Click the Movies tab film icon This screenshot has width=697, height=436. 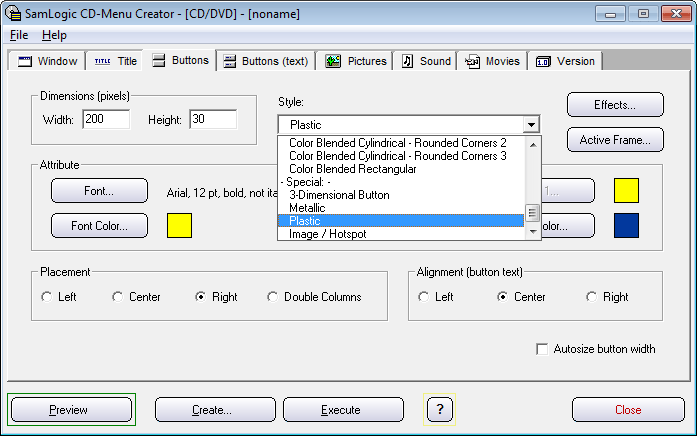click(472, 61)
